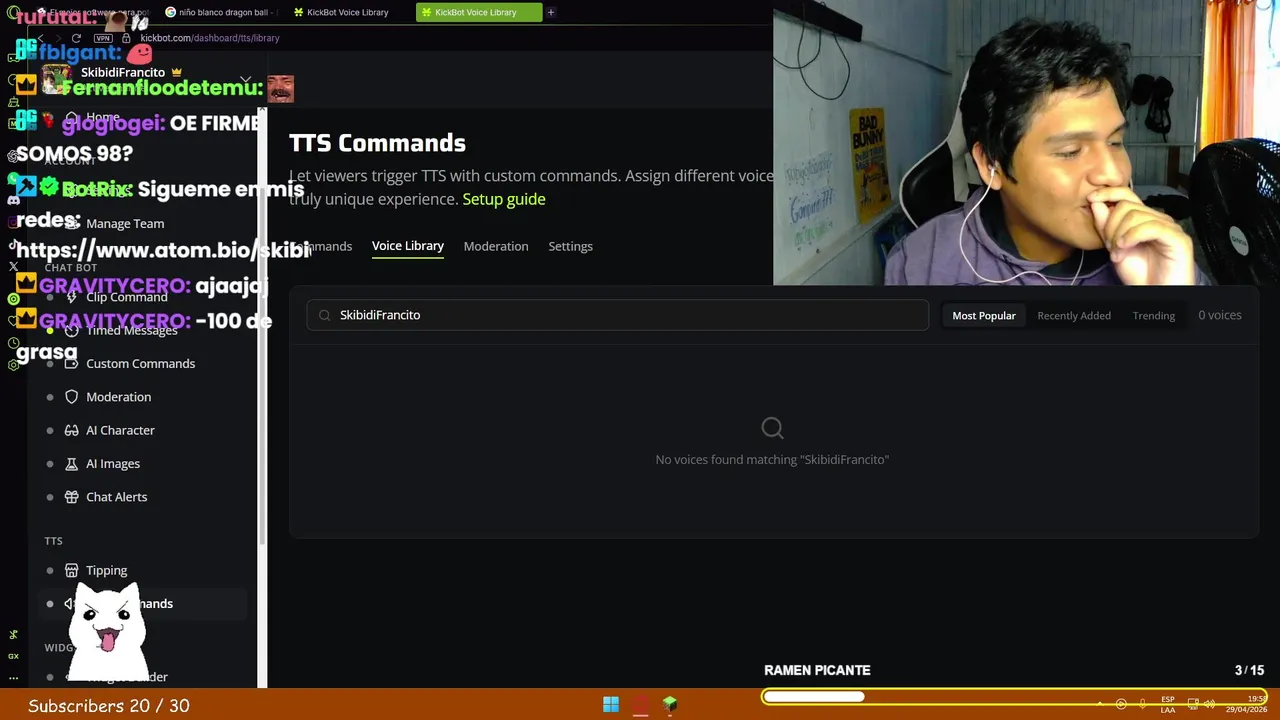Open the volume speaker tray icon

pos(1209,705)
